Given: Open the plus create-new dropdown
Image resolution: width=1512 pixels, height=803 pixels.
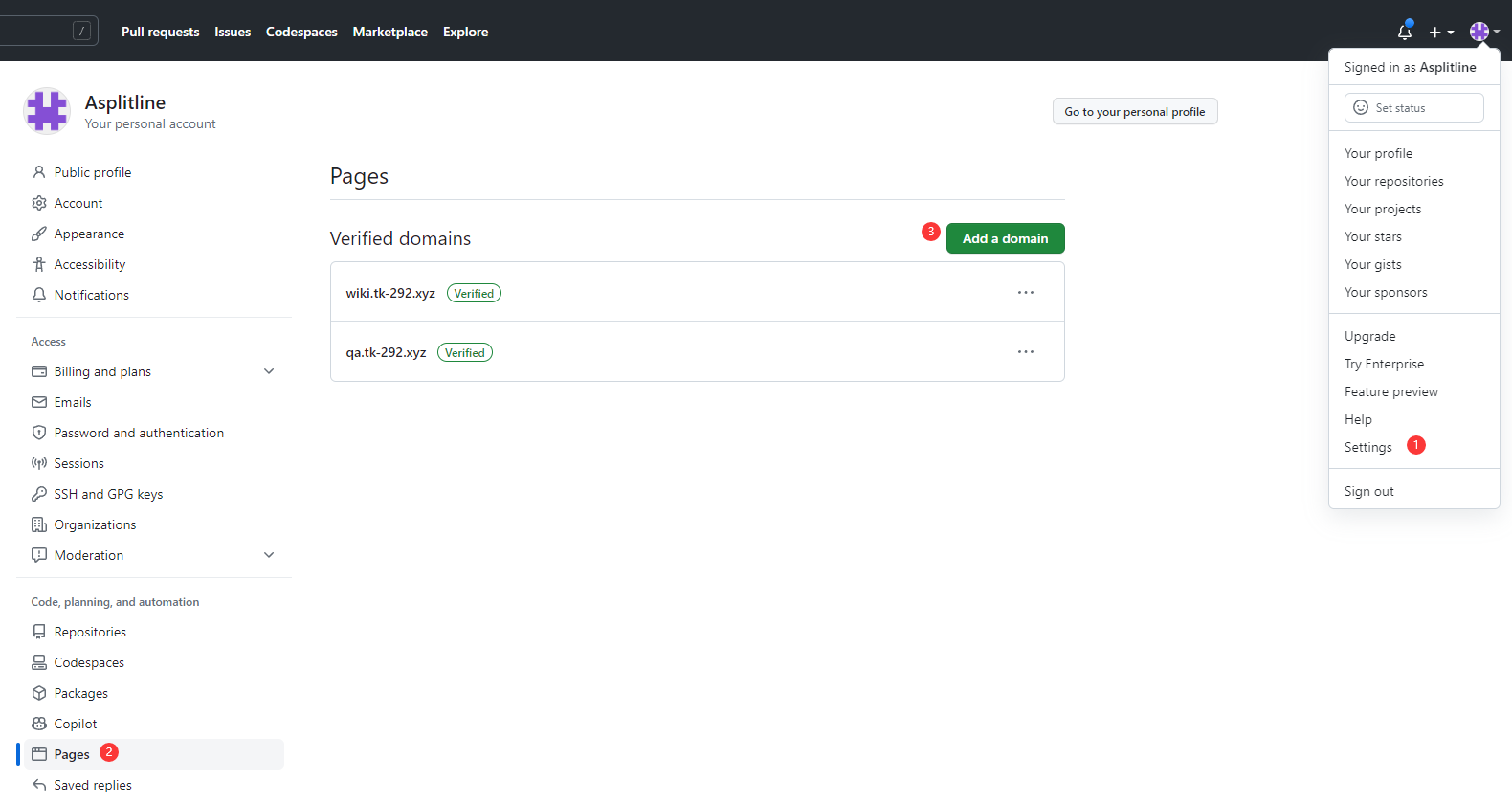Looking at the screenshot, I should pyautogui.click(x=1441, y=32).
